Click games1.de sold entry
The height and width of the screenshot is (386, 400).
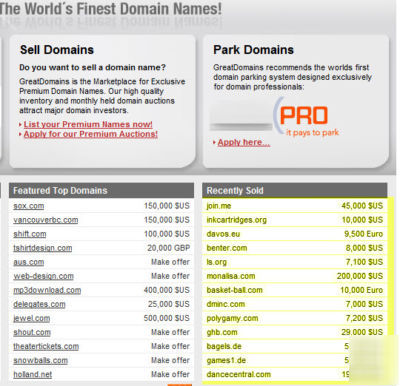(226, 360)
